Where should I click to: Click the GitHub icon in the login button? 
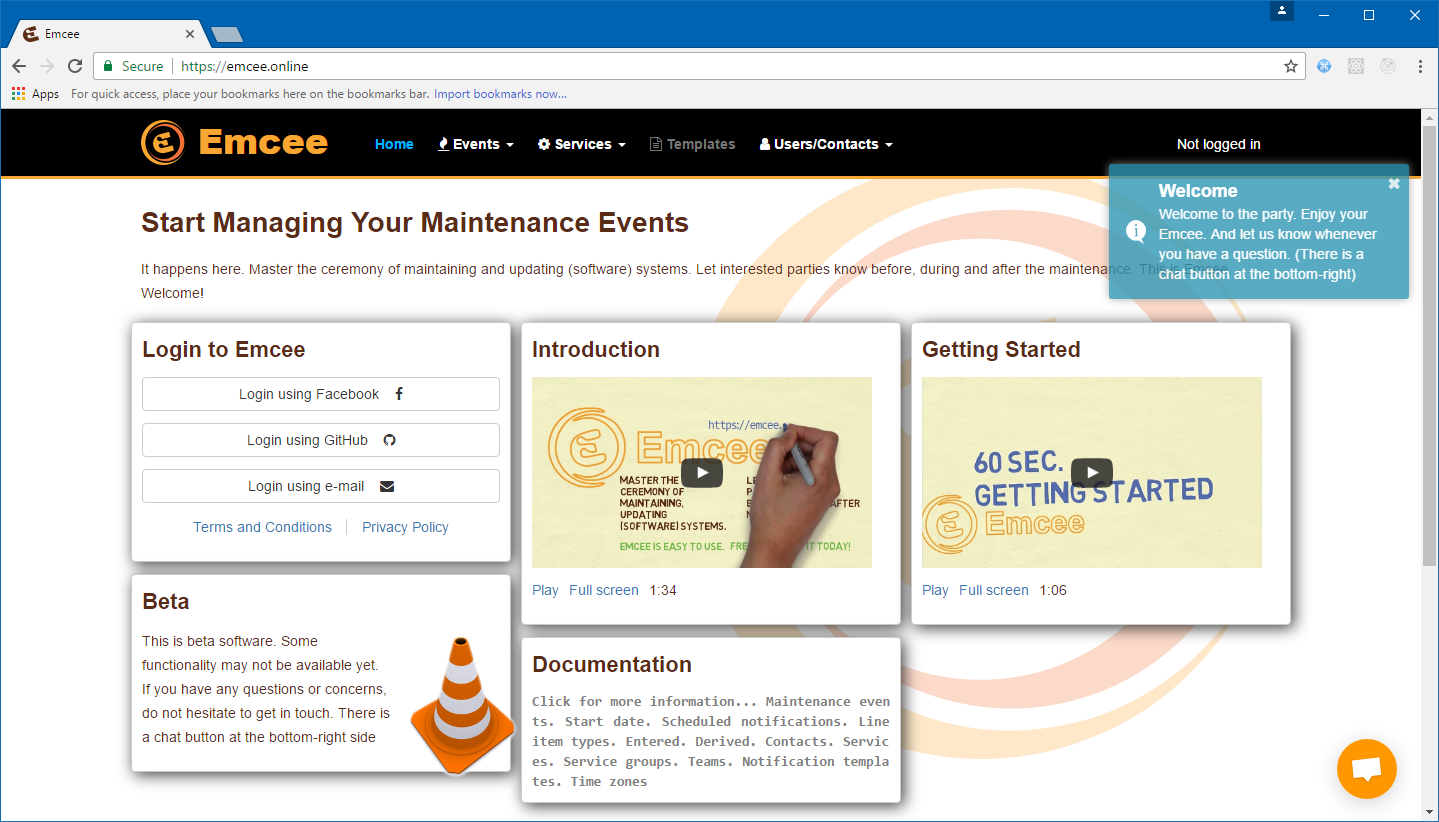point(390,440)
